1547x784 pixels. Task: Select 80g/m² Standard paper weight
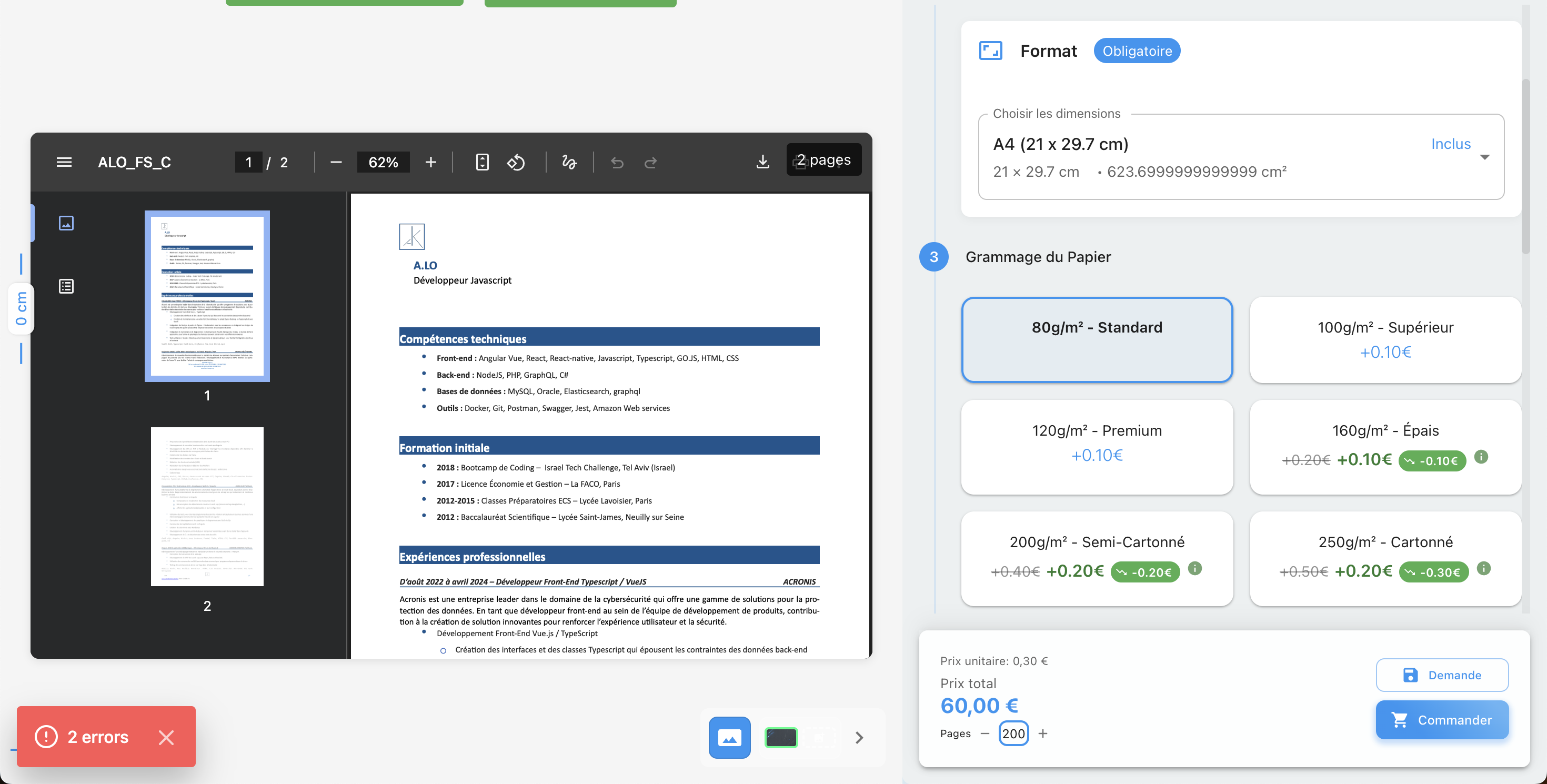pos(1096,340)
